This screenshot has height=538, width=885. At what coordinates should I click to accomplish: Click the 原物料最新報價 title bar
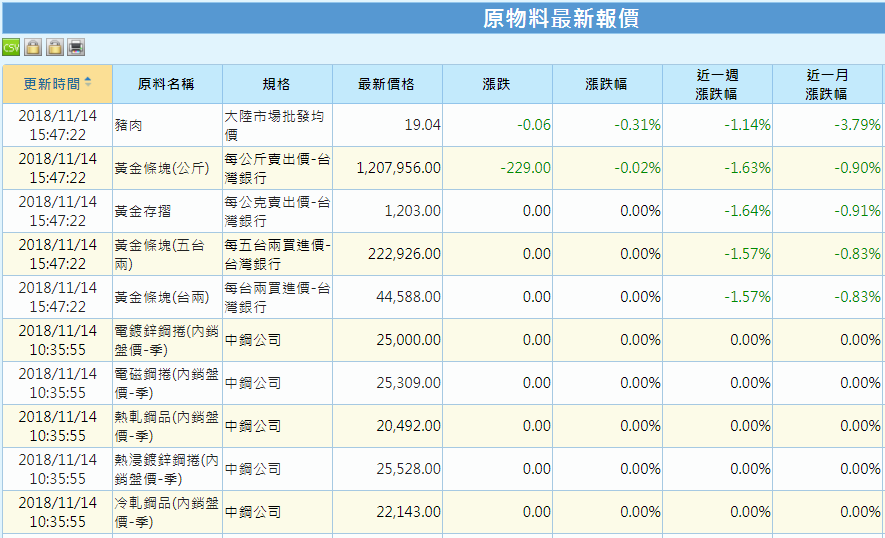(560, 18)
